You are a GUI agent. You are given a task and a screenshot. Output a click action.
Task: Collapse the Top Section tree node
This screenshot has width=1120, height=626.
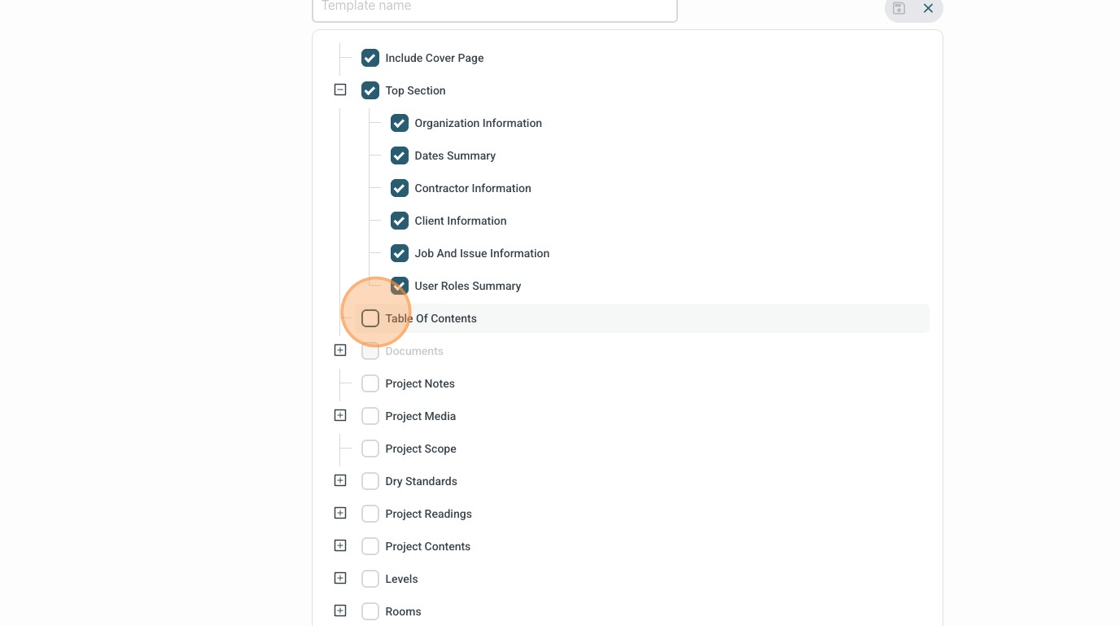pos(340,90)
